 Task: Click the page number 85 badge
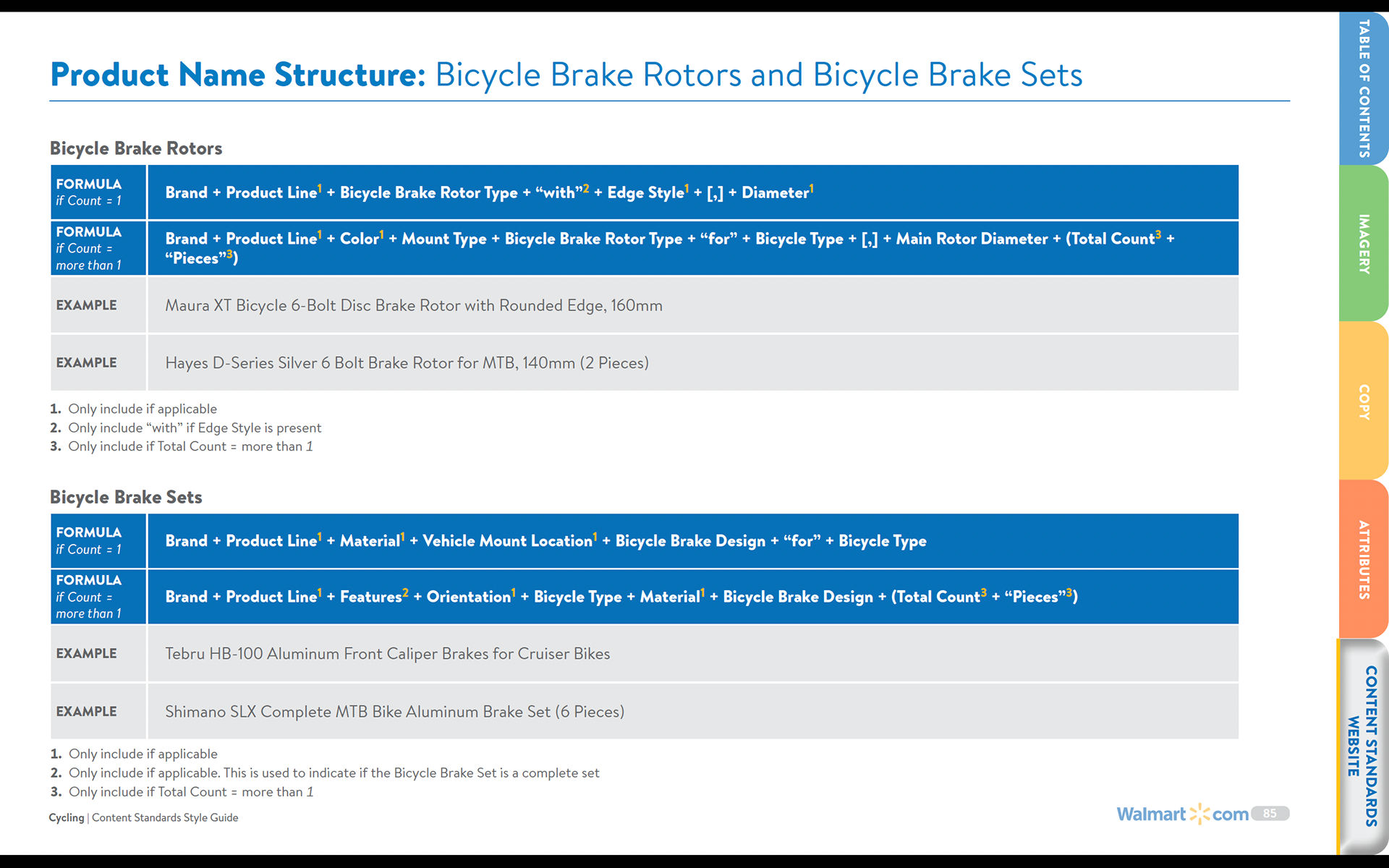[1270, 813]
